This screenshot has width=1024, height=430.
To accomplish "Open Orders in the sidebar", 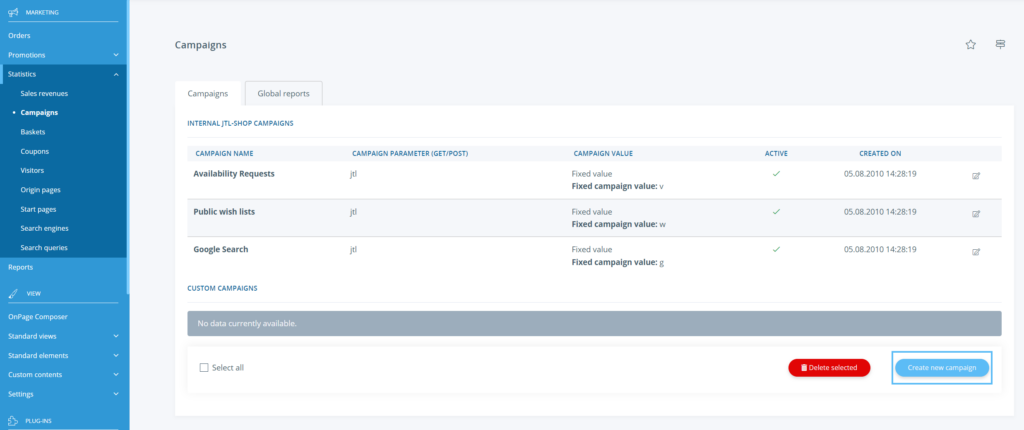I will pos(19,35).
